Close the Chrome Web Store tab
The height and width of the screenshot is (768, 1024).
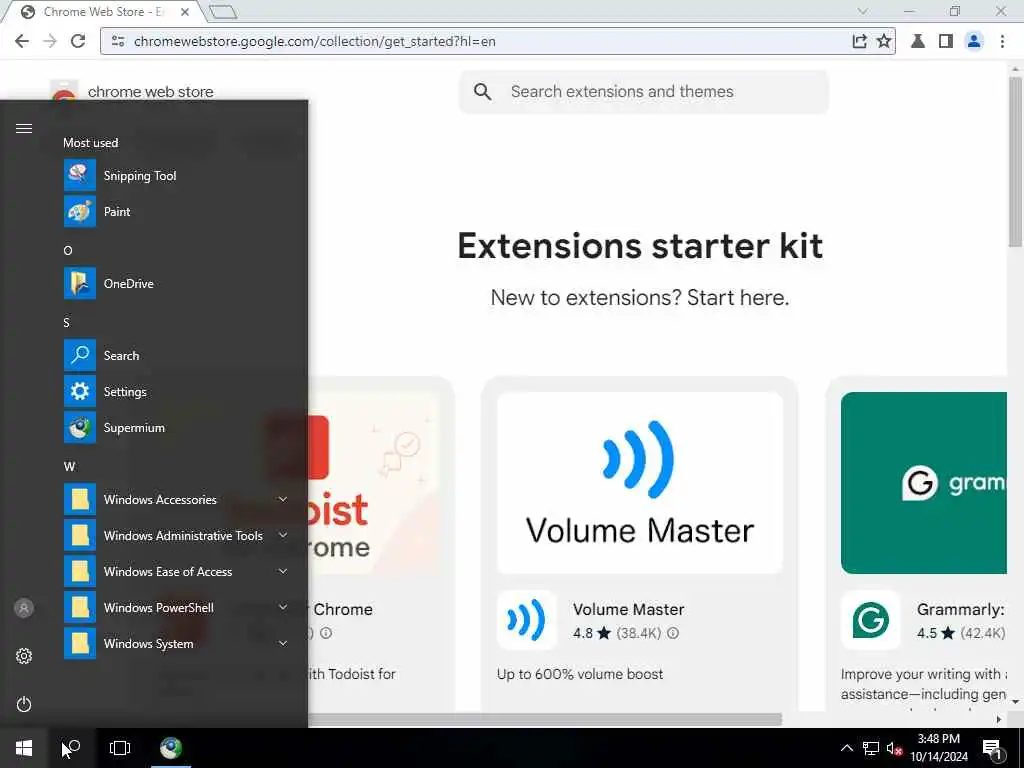(185, 12)
